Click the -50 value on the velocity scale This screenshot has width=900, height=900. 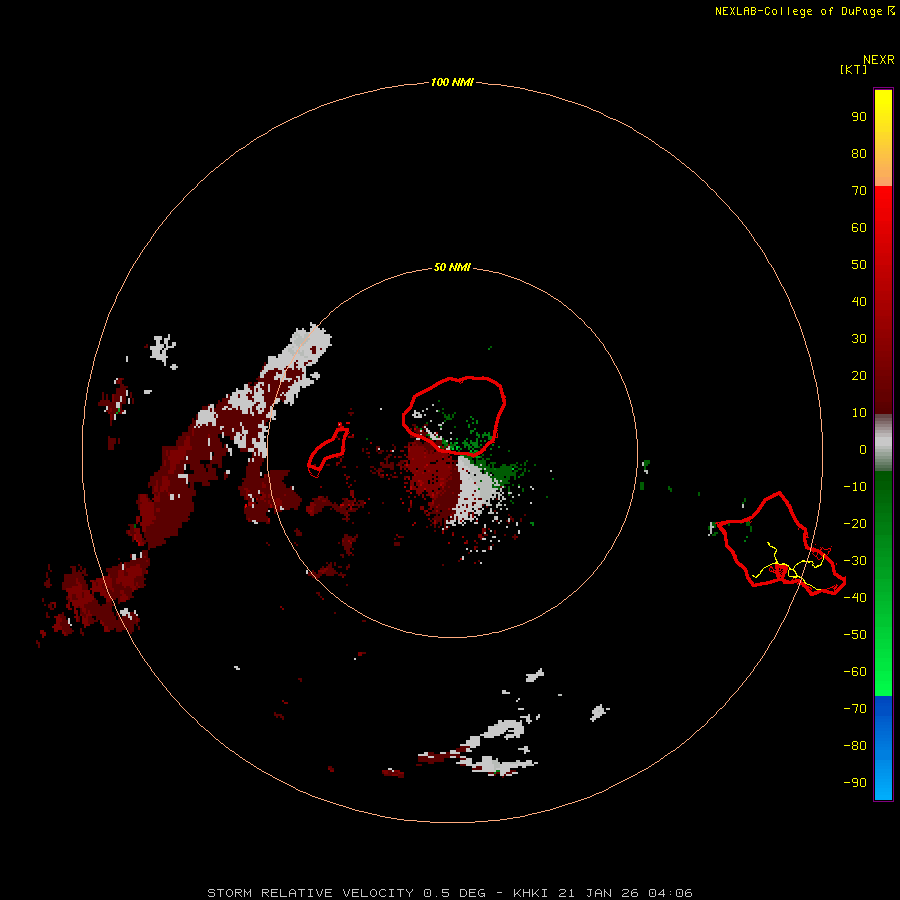point(855,635)
